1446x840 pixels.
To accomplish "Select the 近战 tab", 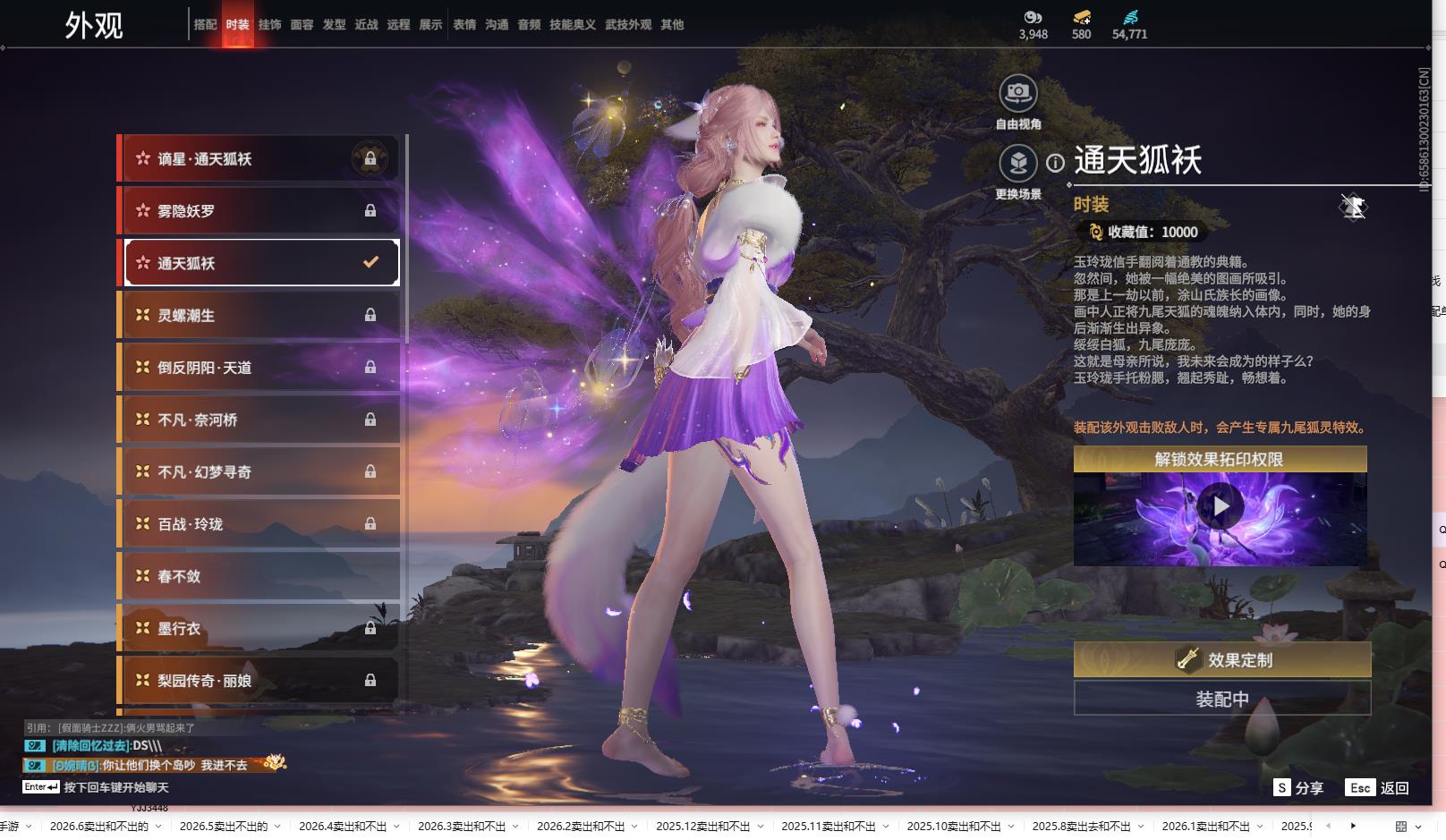I will click(366, 24).
